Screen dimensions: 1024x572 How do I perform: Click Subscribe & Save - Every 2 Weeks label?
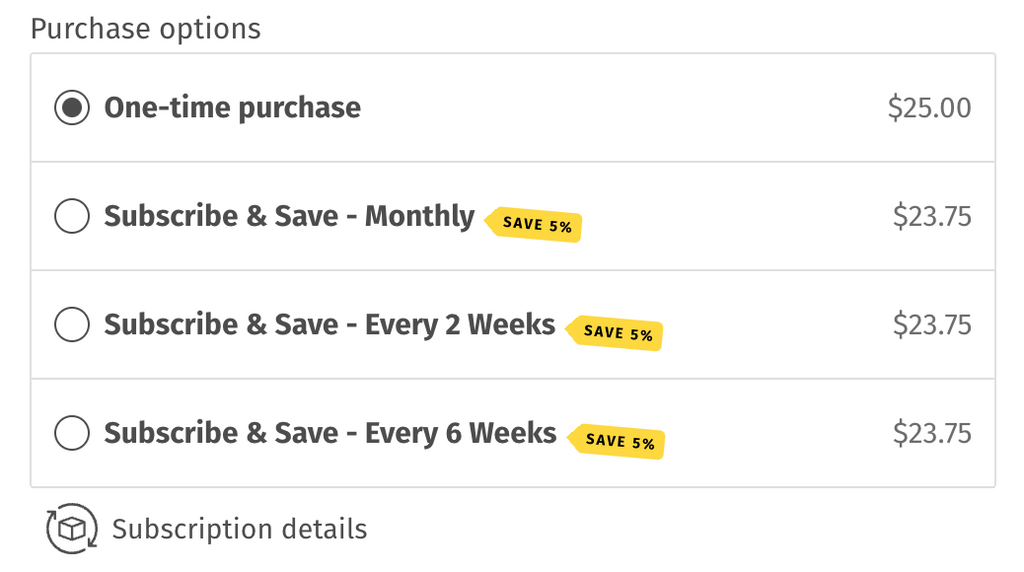tap(330, 325)
